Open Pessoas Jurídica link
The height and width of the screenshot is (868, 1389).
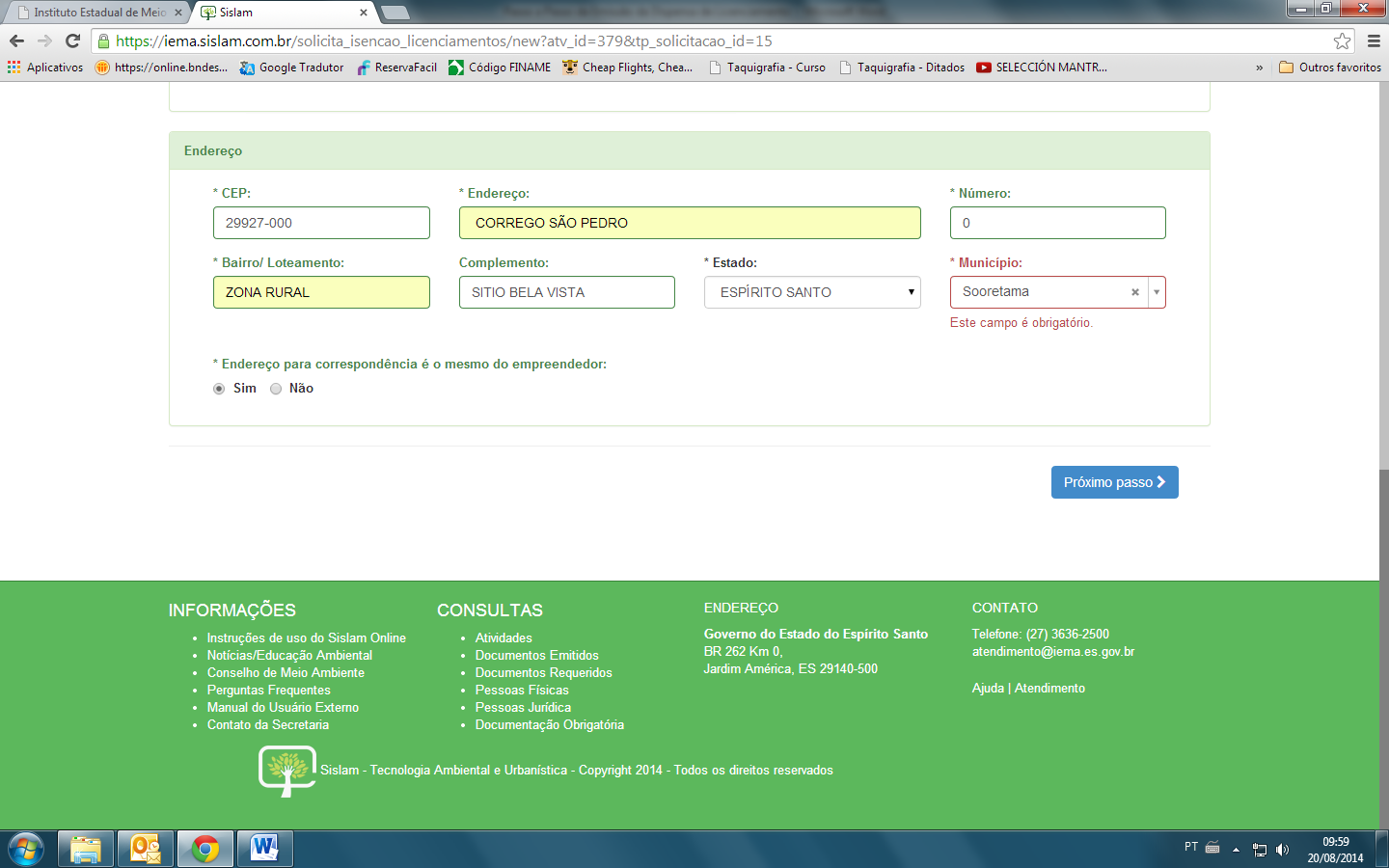(x=523, y=707)
